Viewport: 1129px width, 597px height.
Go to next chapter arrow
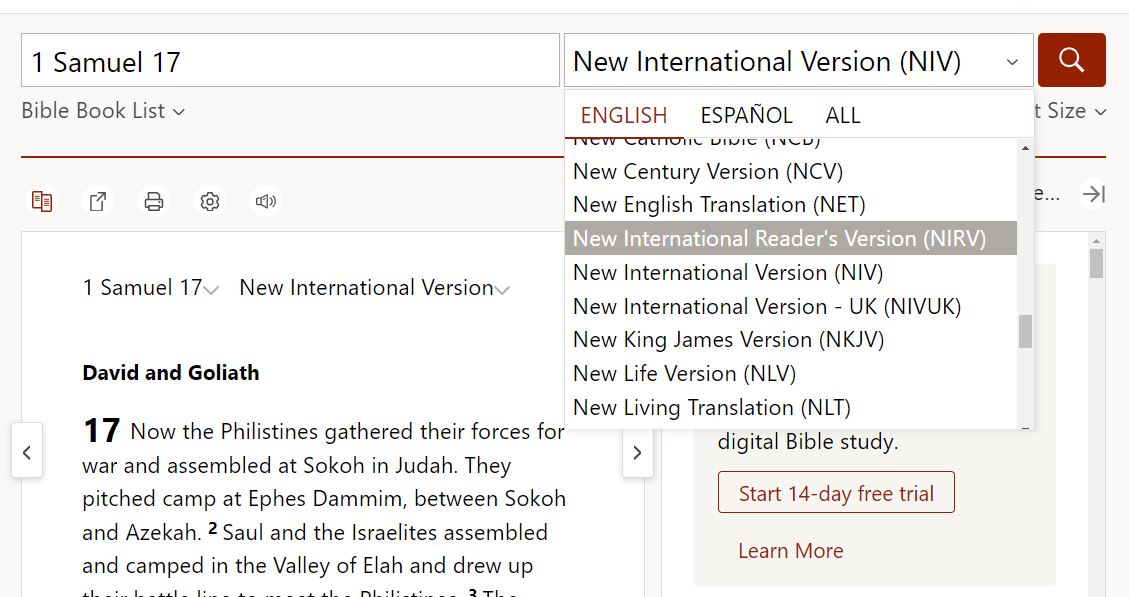tap(637, 452)
